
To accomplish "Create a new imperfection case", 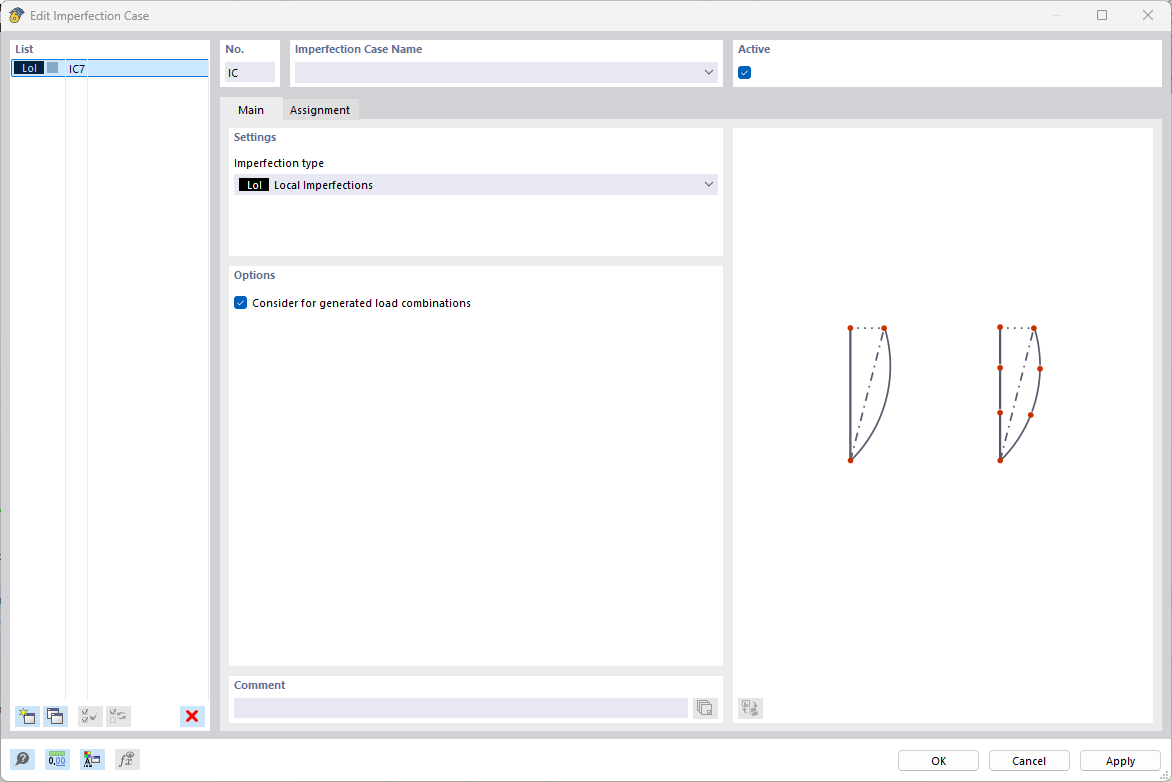I will pos(28,716).
